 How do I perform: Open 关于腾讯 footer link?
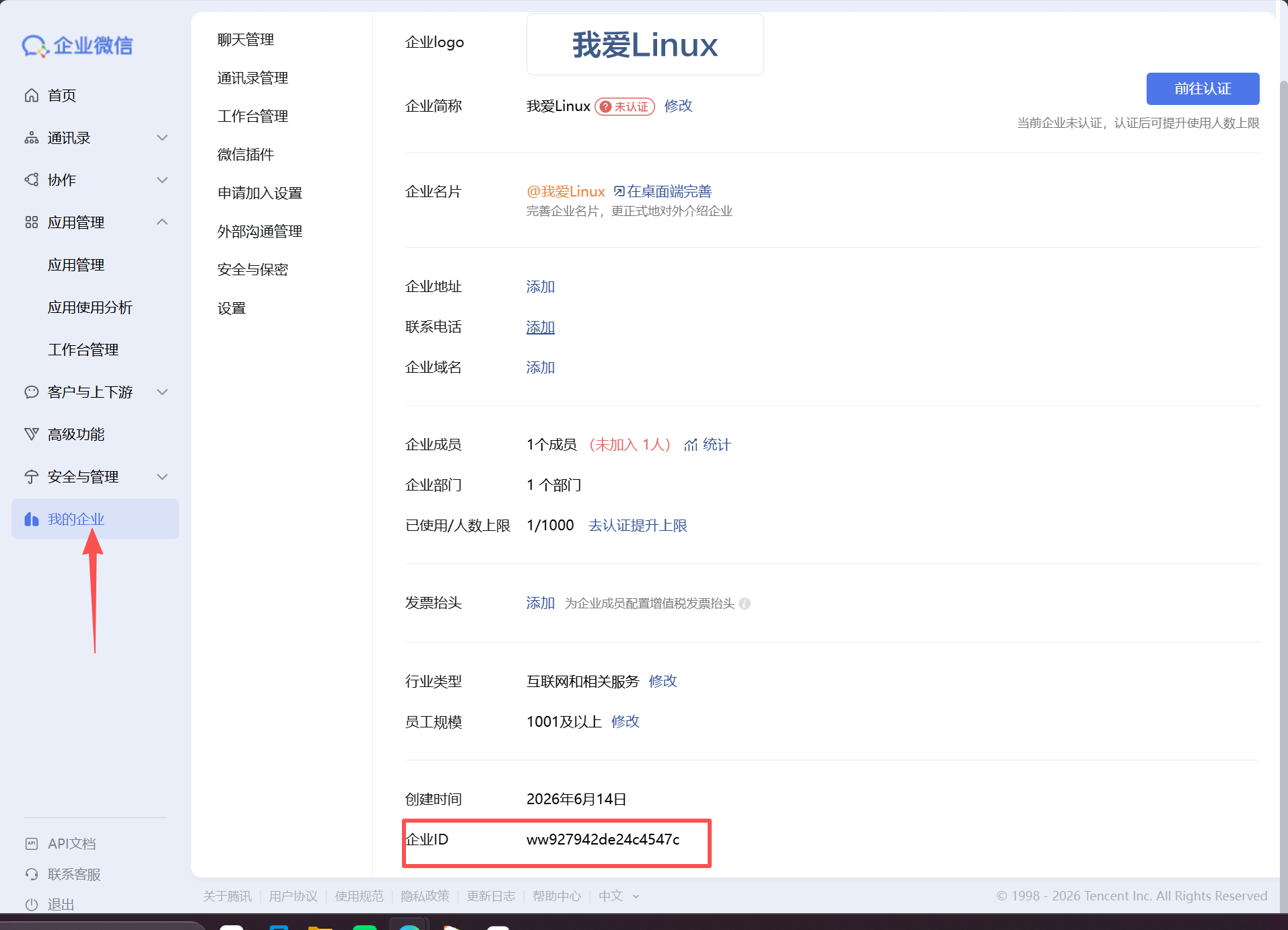pos(228,896)
